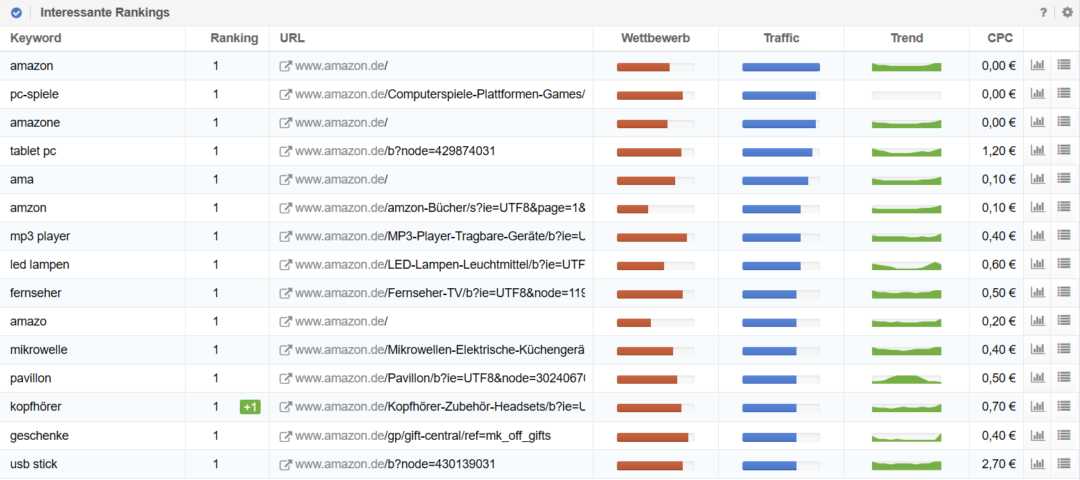Open list icon for geschenke row
The height and width of the screenshot is (480, 1080).
pyautogui.click(x=1064, y=435)
